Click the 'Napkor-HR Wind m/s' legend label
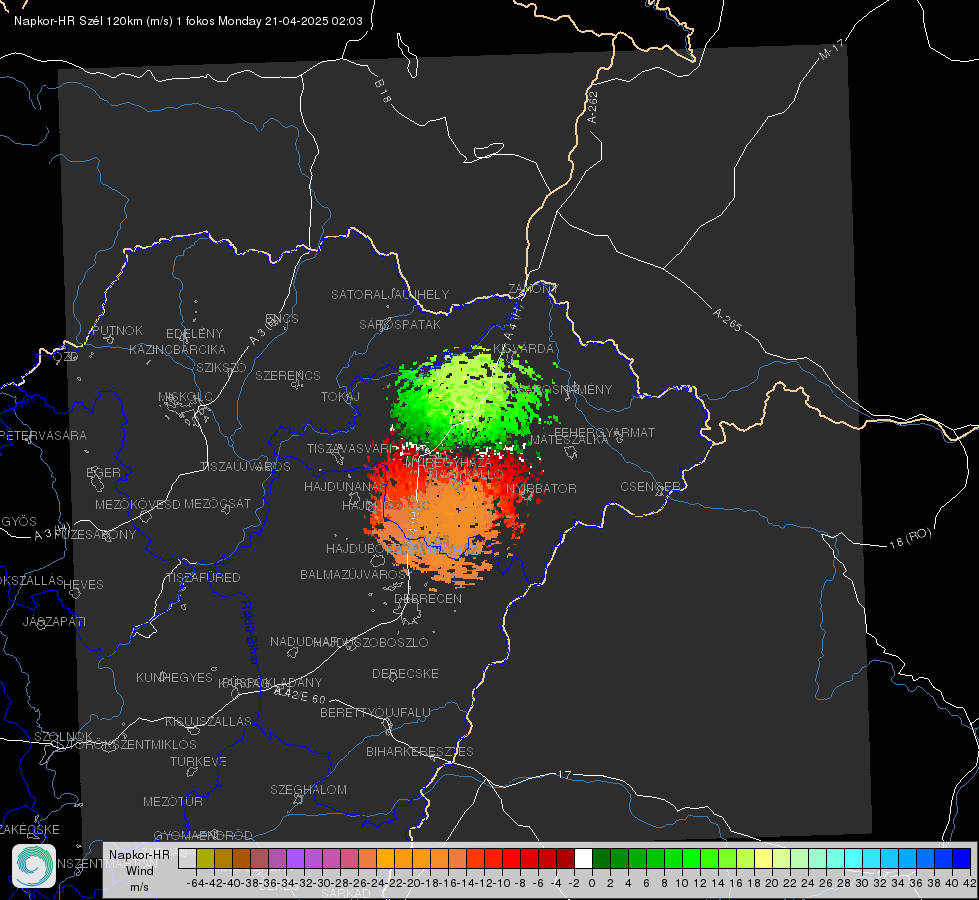Viewport: 979px width, 900px height. click(139, 871)
